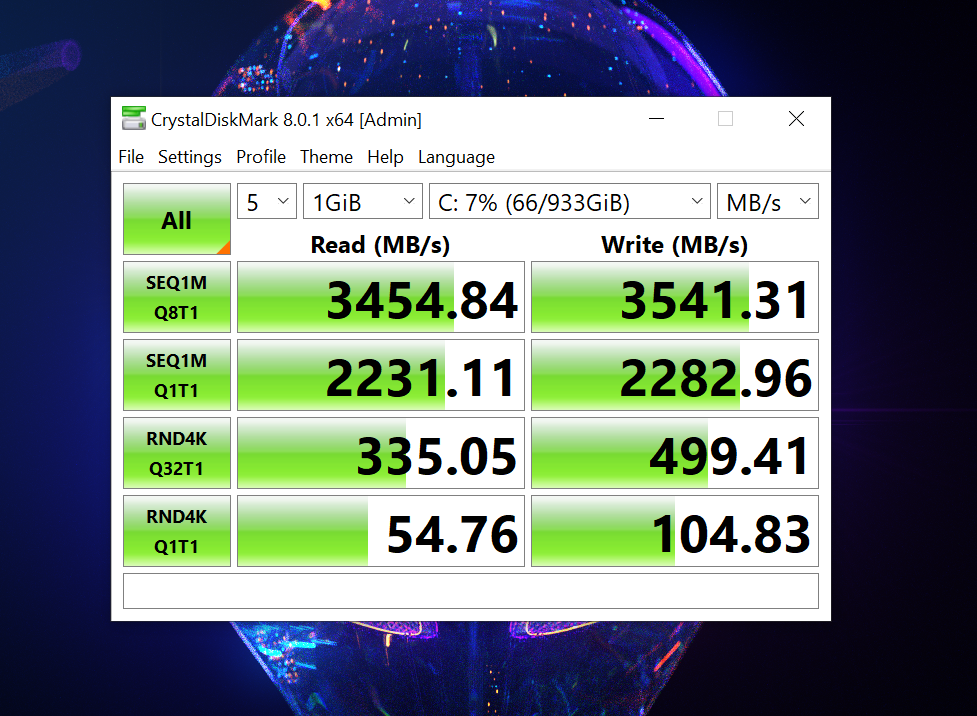Start the RND4K Q32T1 test
The image size is (977, 716).
point(177,453)
